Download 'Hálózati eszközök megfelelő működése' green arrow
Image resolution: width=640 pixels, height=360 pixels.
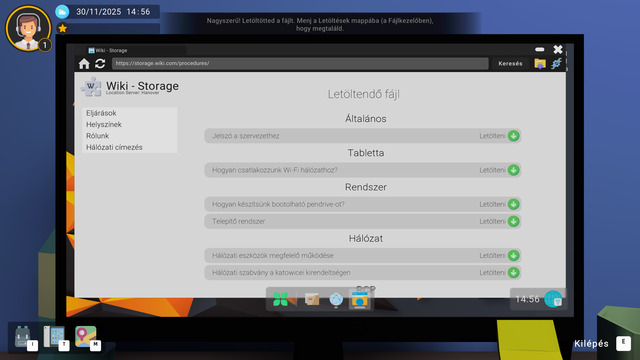[513, 256]
